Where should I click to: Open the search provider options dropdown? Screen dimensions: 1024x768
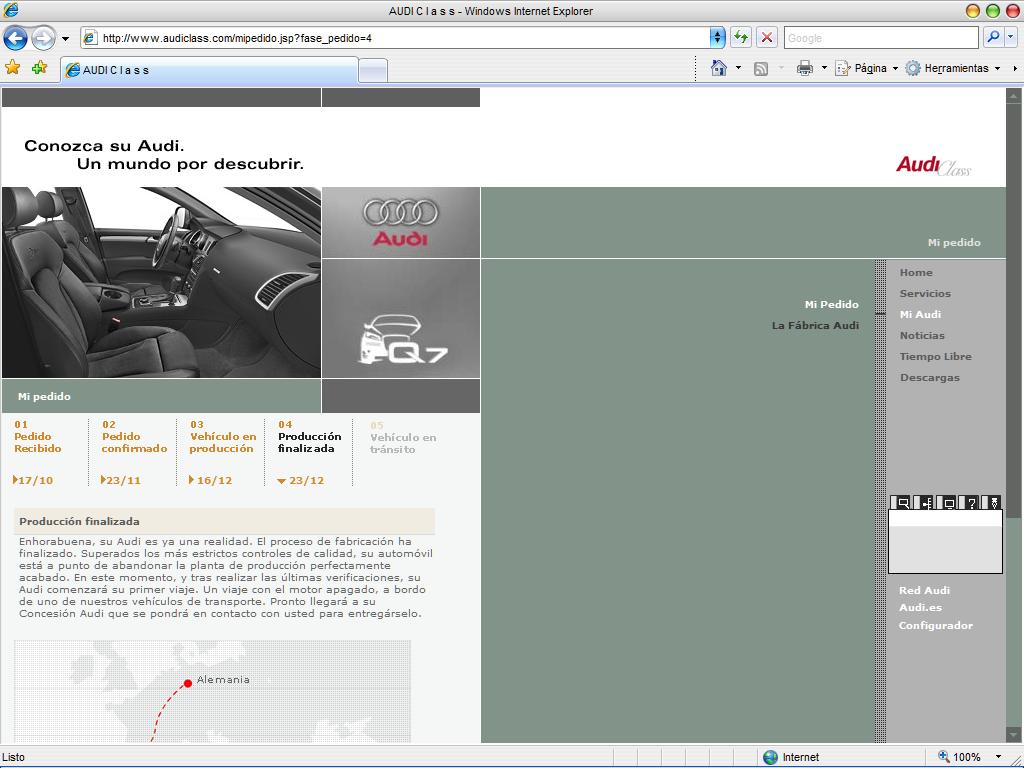[x=1010, y=38]
